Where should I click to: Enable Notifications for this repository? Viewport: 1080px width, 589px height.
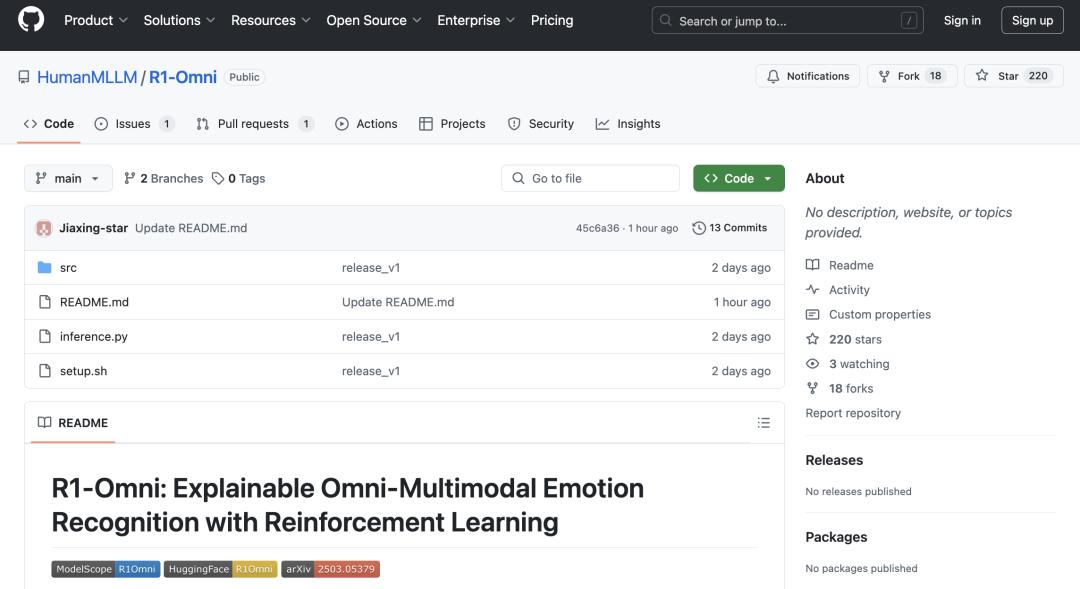click(x=807, y=76)
